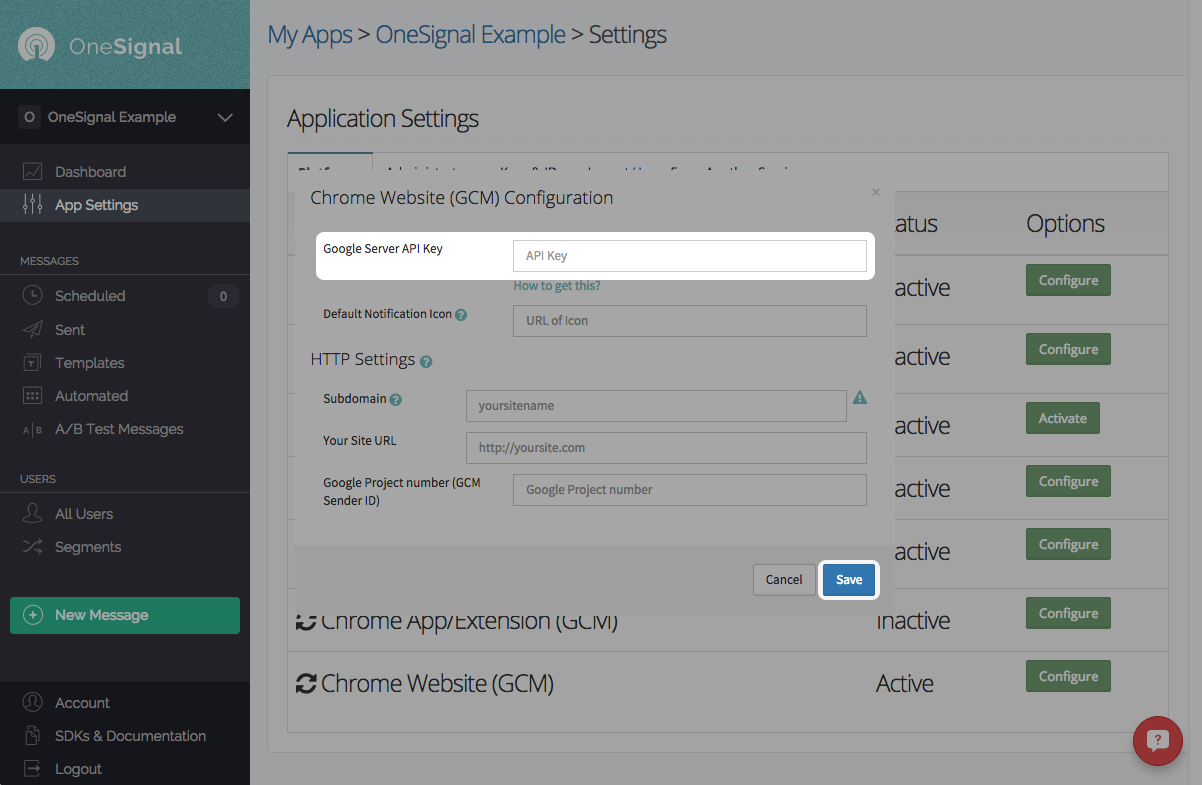Go to Templates in the sidebar
The width and height of the screenshot is (1202, 785).
[x=89, y=363]
